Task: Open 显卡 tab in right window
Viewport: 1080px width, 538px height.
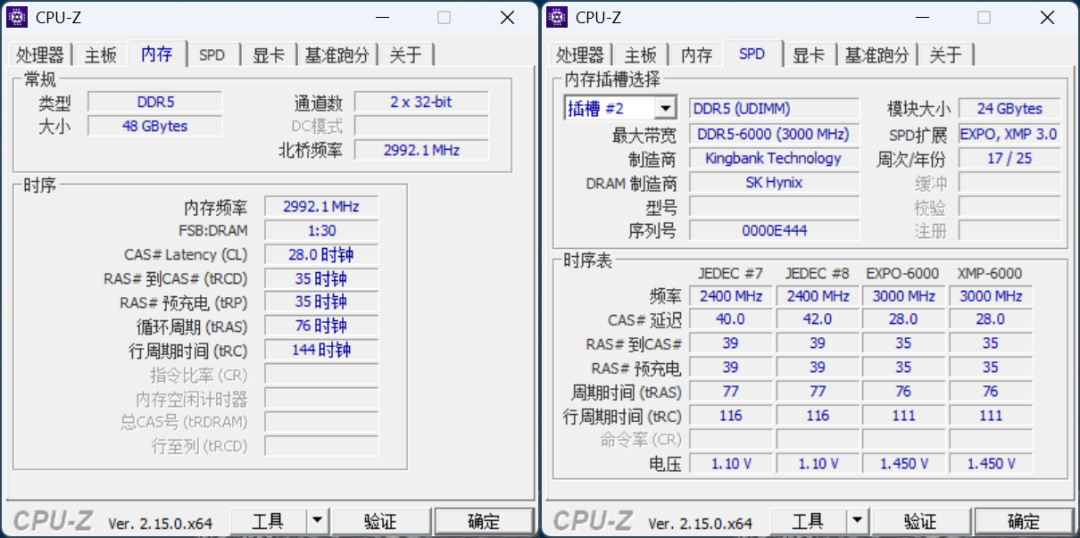Action: click(x=809, y=55)
